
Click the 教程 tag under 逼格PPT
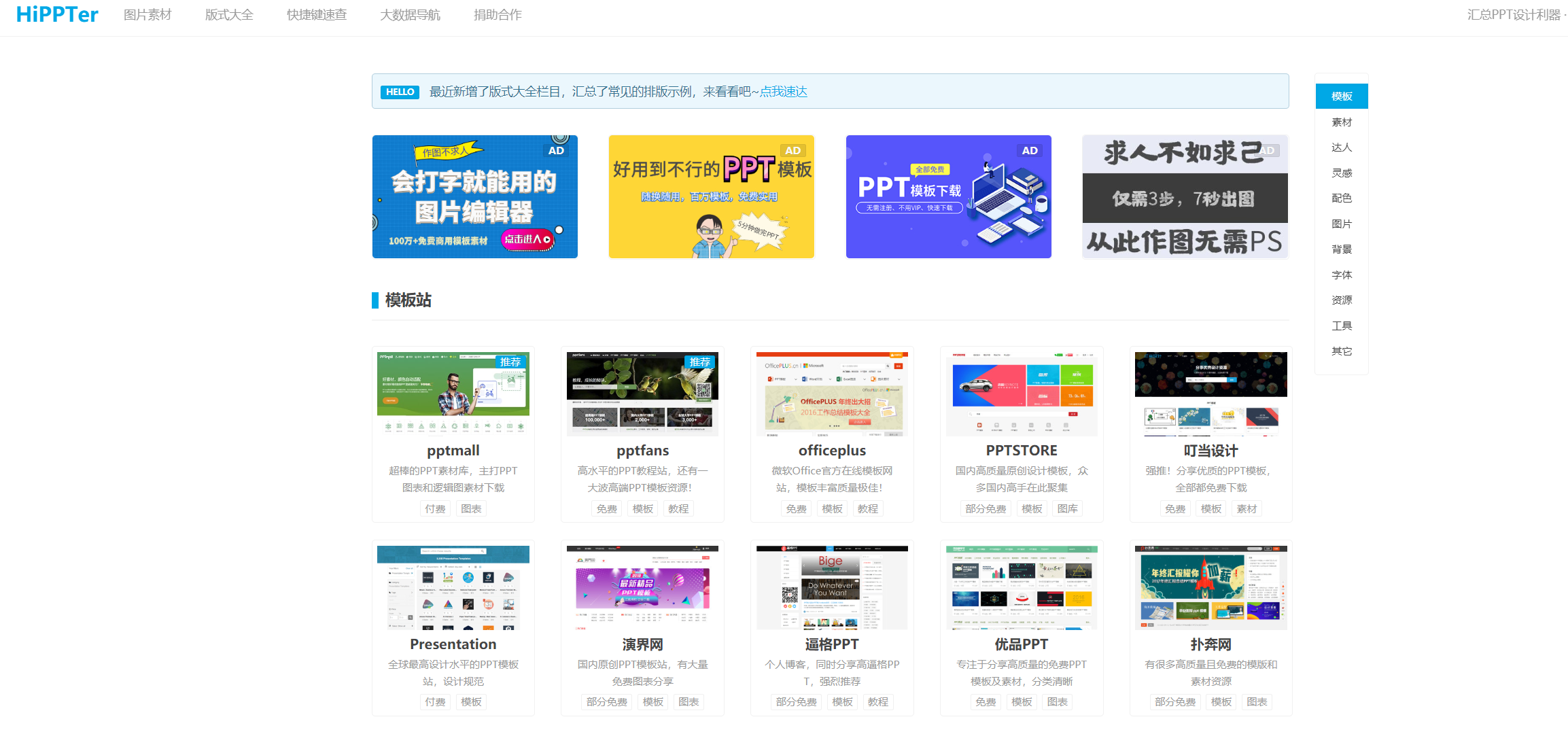click(878, 702)
